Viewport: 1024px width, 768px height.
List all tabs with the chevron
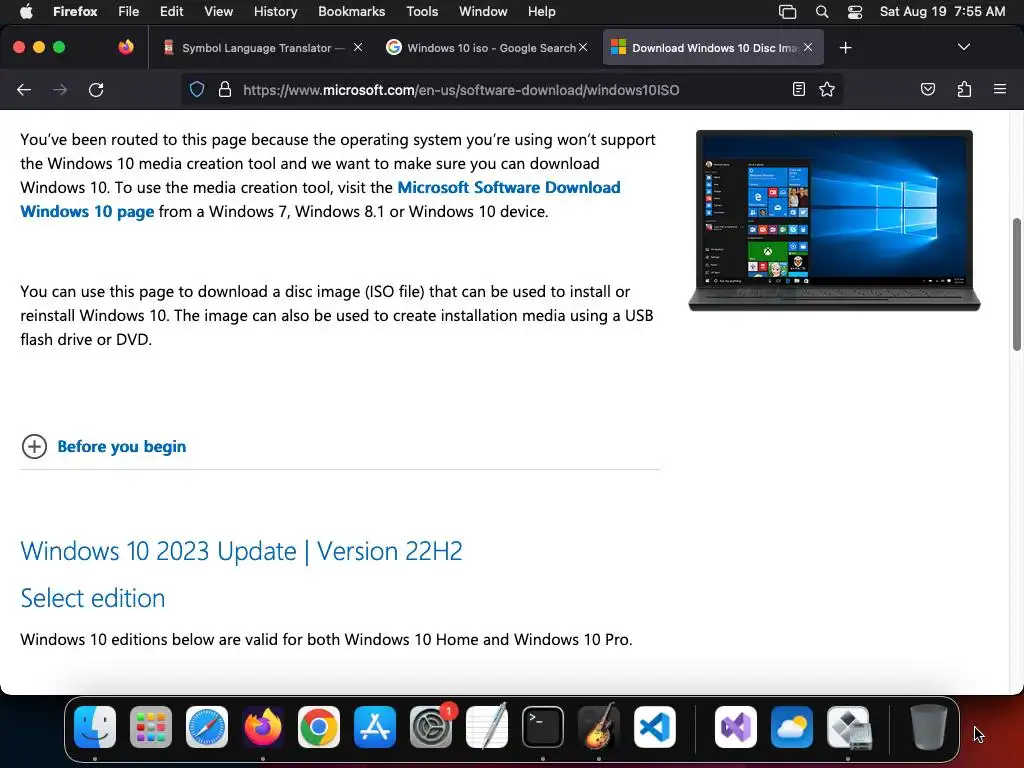(963, 47)
